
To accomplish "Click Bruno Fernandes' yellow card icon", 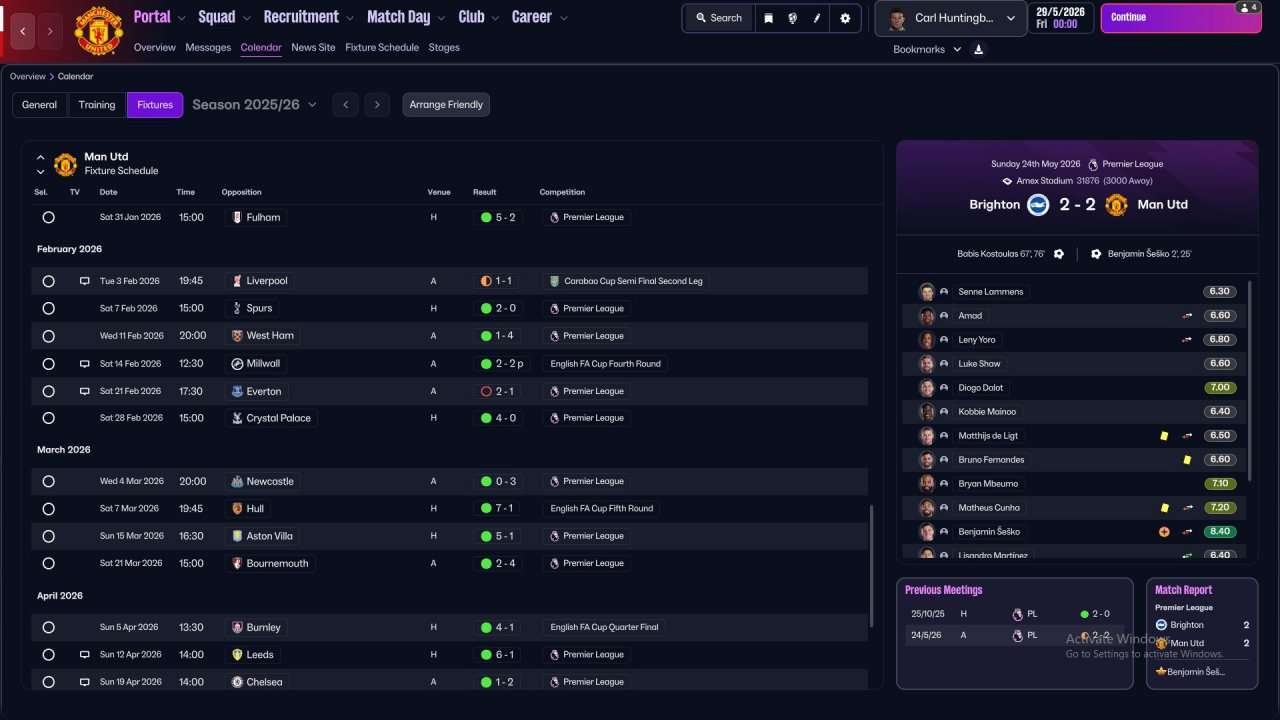I will [x=1187, y=460].
